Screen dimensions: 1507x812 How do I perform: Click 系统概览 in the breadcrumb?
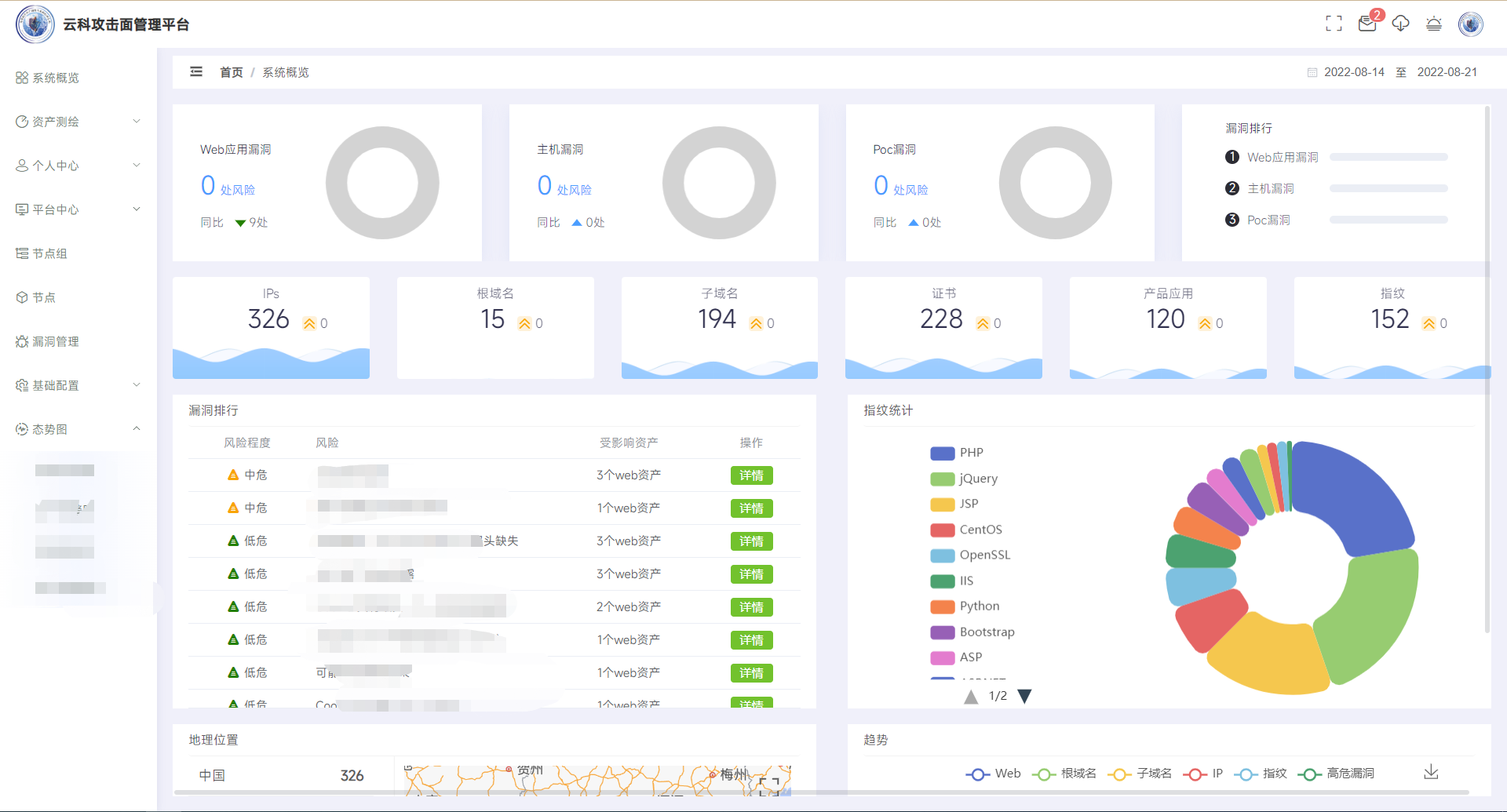pos(286,72)
